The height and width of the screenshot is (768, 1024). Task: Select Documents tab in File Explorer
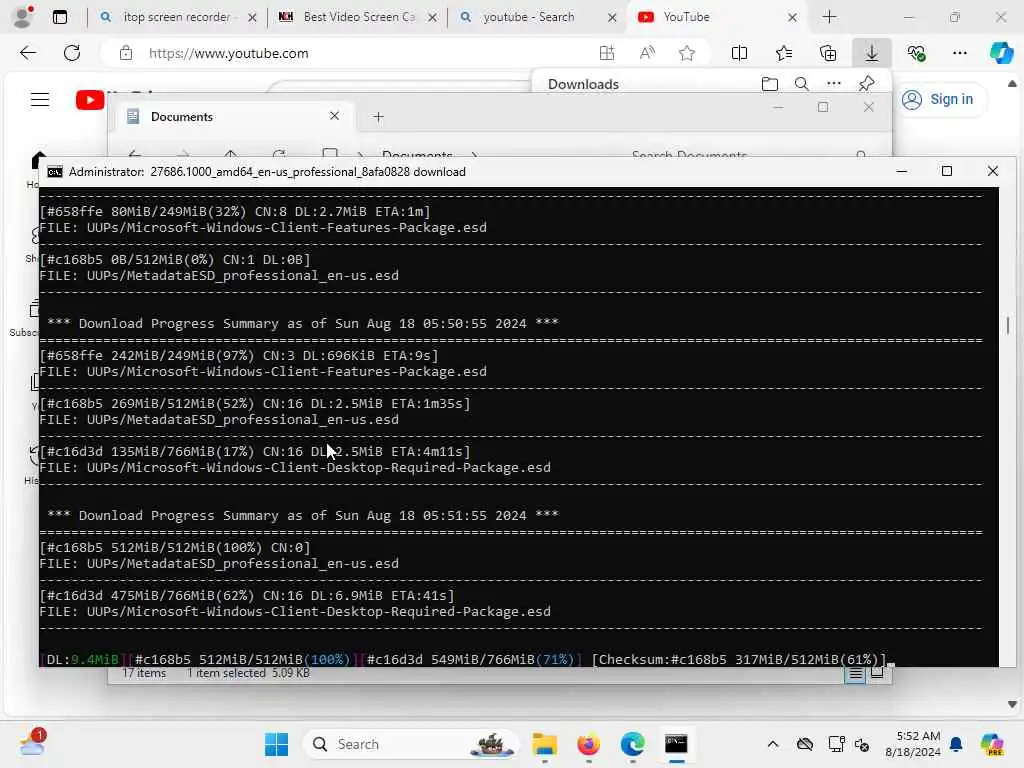(x=235, y=116)
